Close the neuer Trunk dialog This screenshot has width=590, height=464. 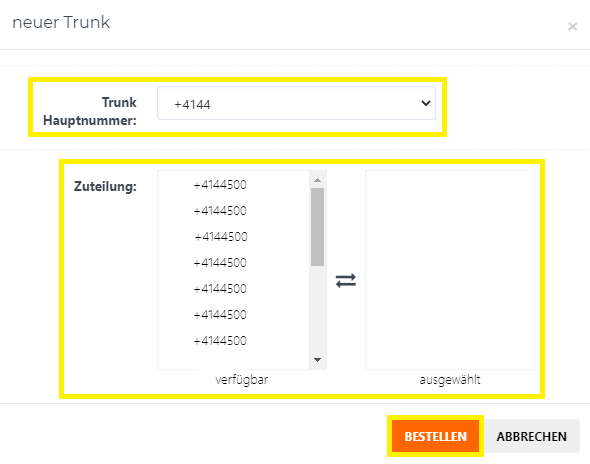(572, 27)
